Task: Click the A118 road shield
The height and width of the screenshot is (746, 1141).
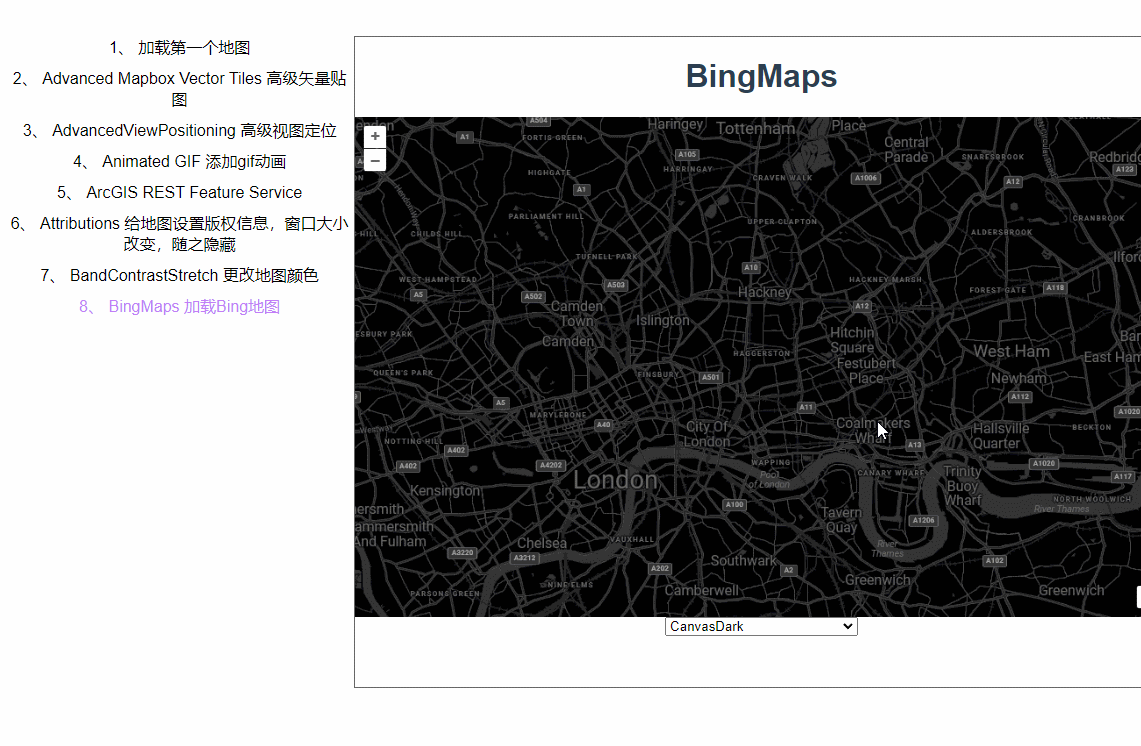Action: pos(1055,287)
